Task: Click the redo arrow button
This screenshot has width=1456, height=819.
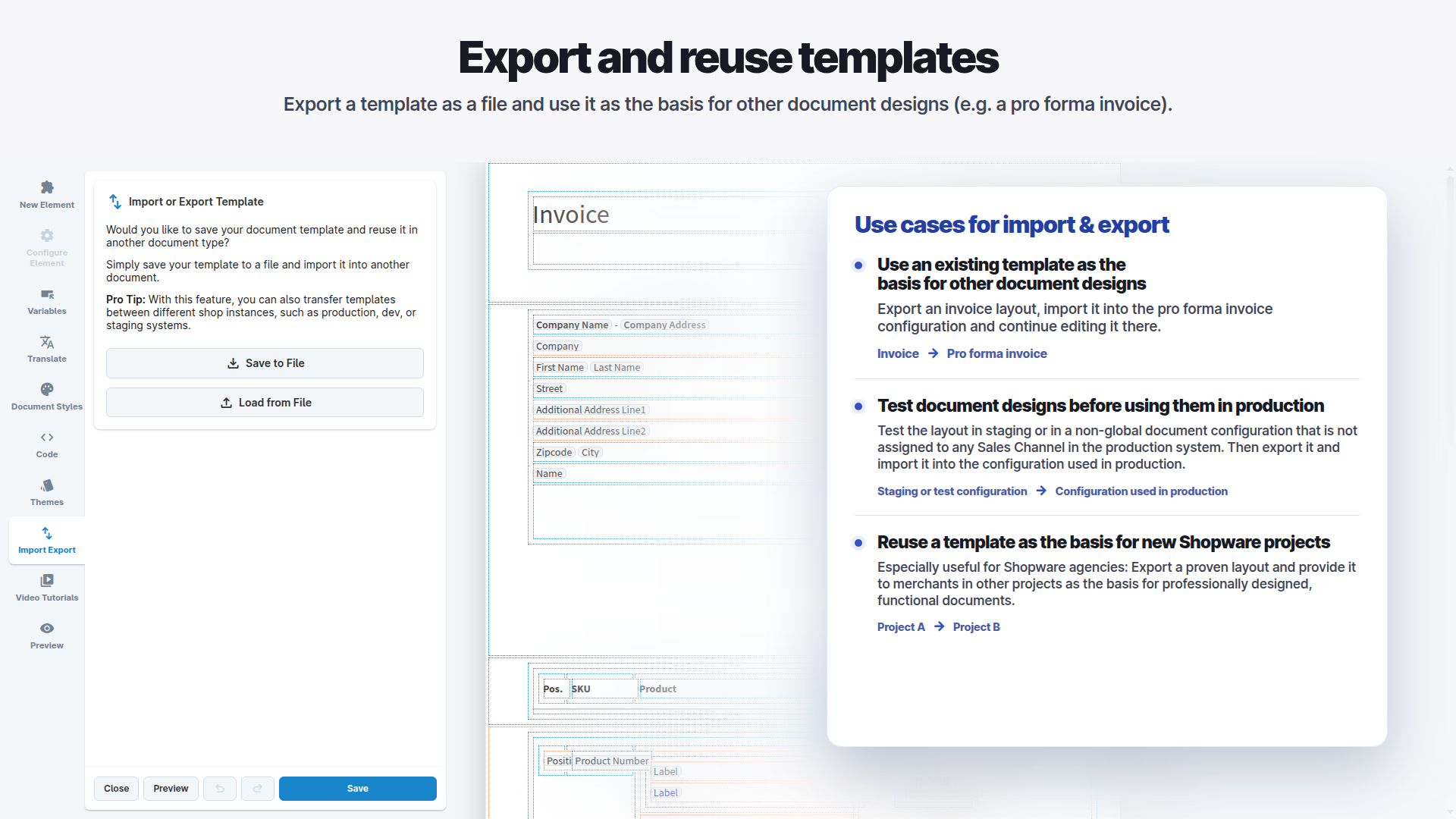Action: 258,789
